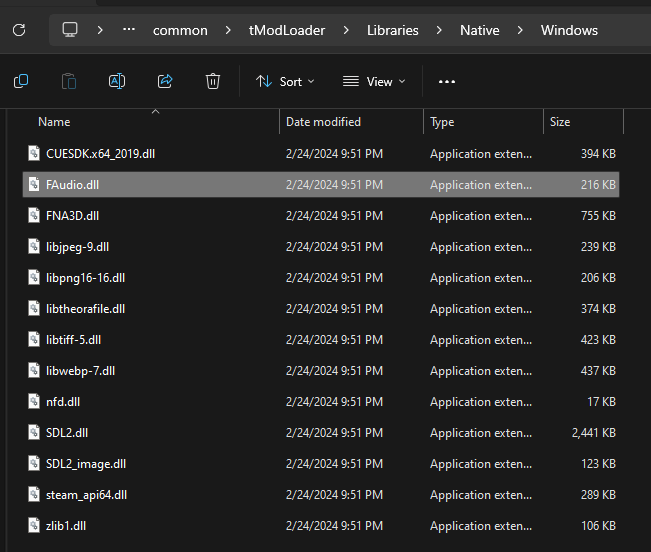This screenshot has width=651, height=552.
Task: Click the Paste toolbar icon
Action: point(69,81)
